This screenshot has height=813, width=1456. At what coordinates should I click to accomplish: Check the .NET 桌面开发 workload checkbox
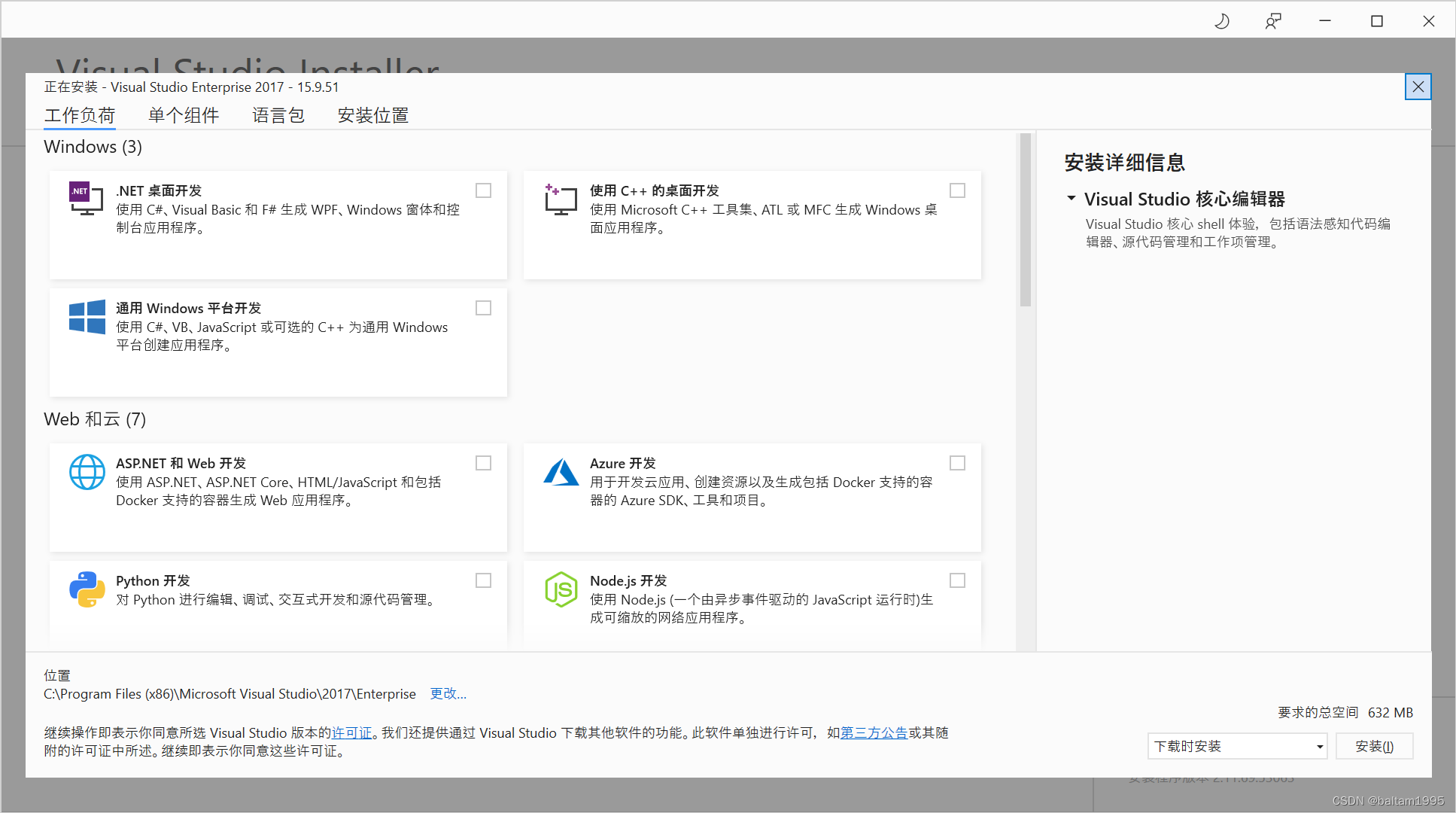pos(484,190)
